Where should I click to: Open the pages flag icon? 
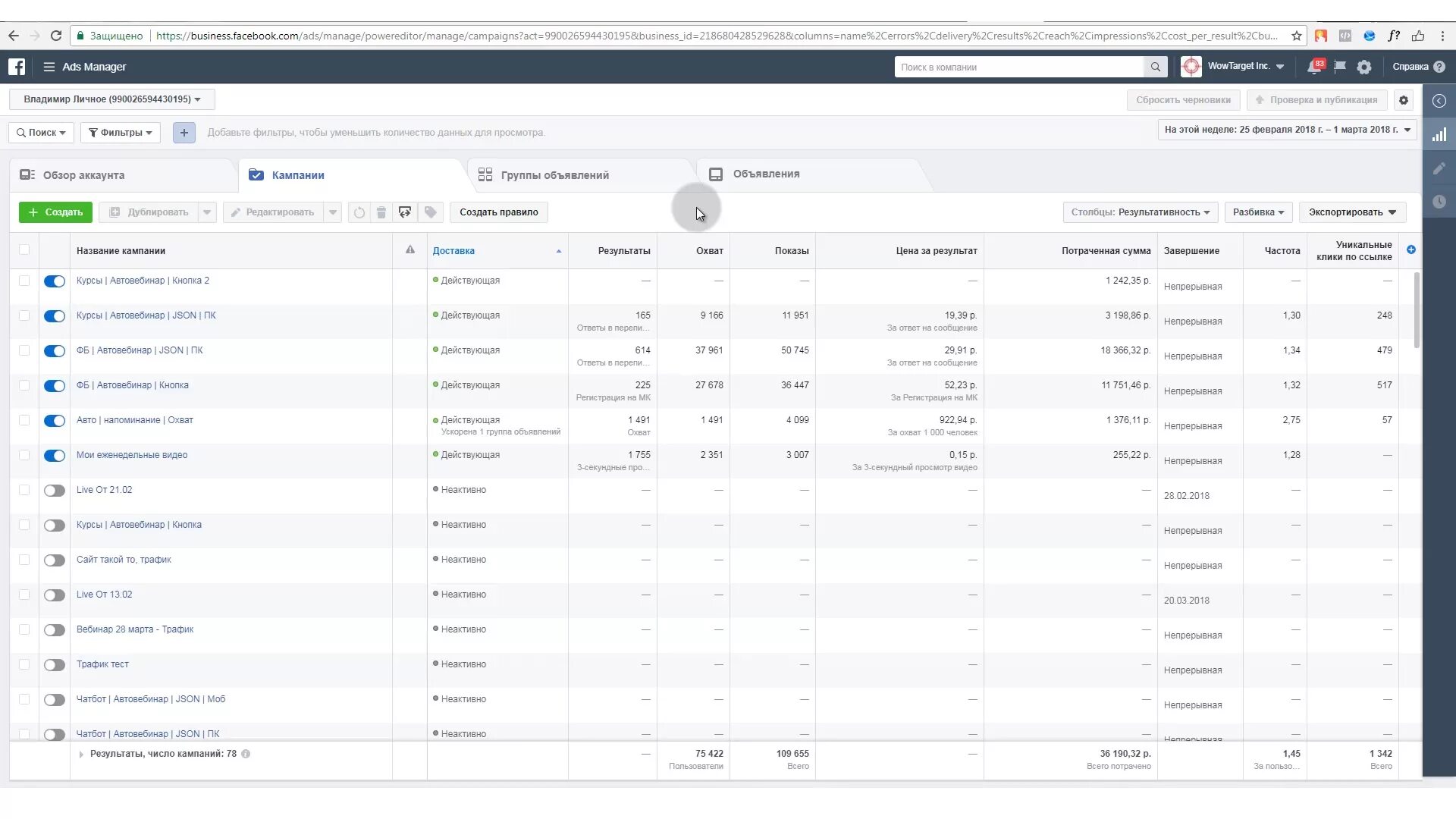click(x=1340, y=67)
